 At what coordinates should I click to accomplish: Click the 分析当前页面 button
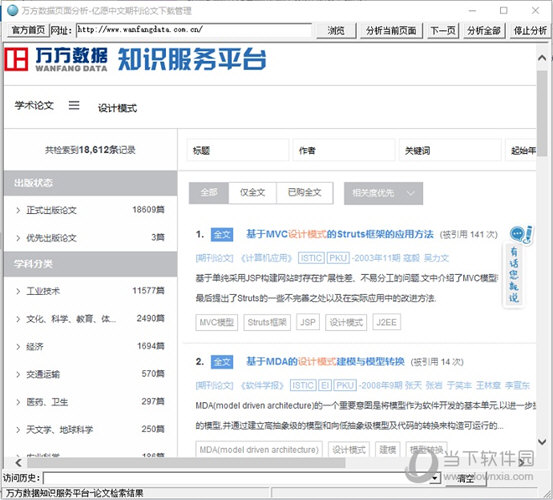(x=391, y=31)
